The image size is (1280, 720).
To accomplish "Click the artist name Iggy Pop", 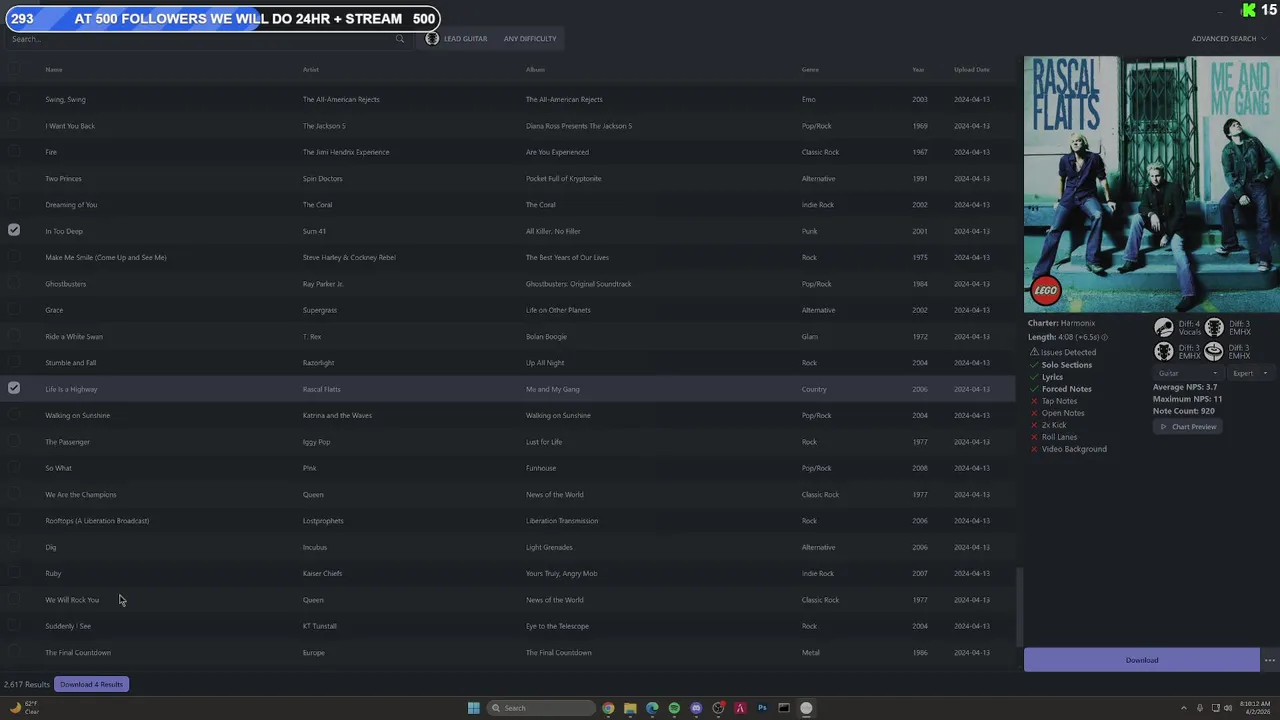I will click(x=316, y=442).
